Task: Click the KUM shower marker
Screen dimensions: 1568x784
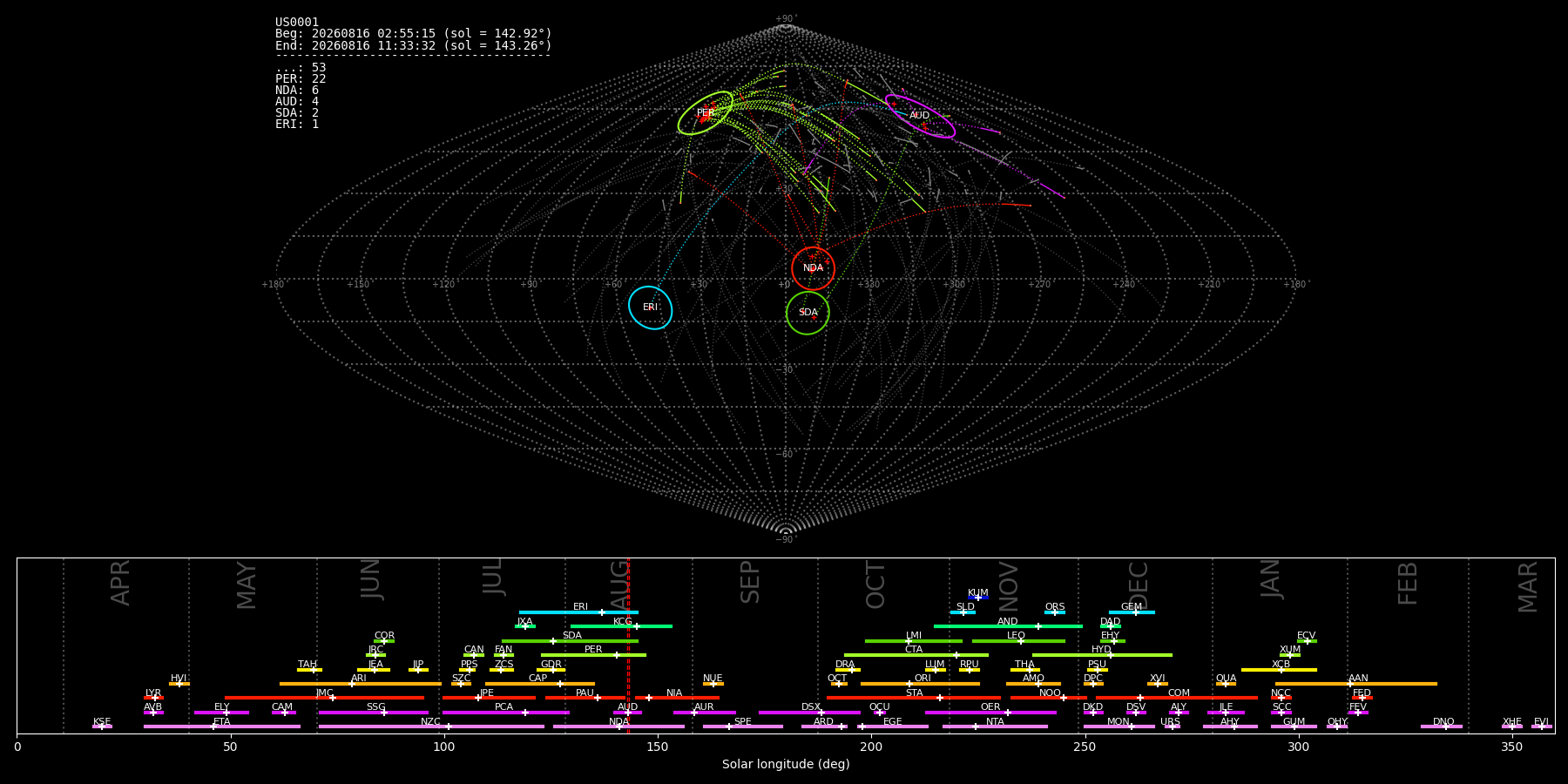Action: click(x=978, y=598)
